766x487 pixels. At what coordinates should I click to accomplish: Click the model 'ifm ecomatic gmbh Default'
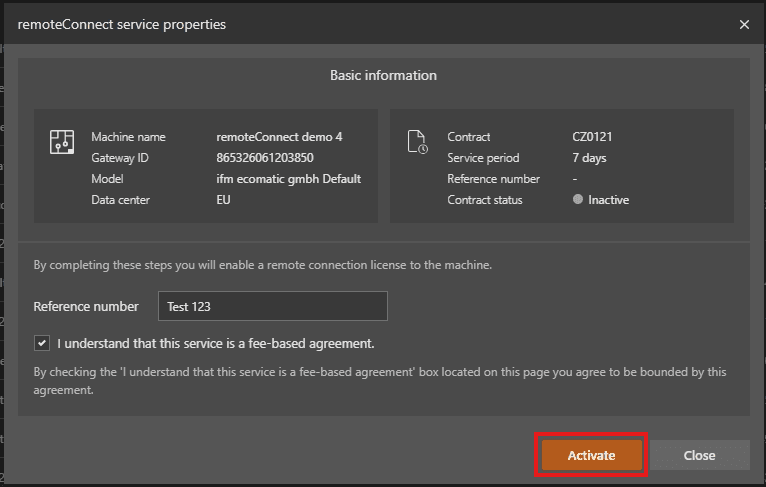click(x=289, y=179)
